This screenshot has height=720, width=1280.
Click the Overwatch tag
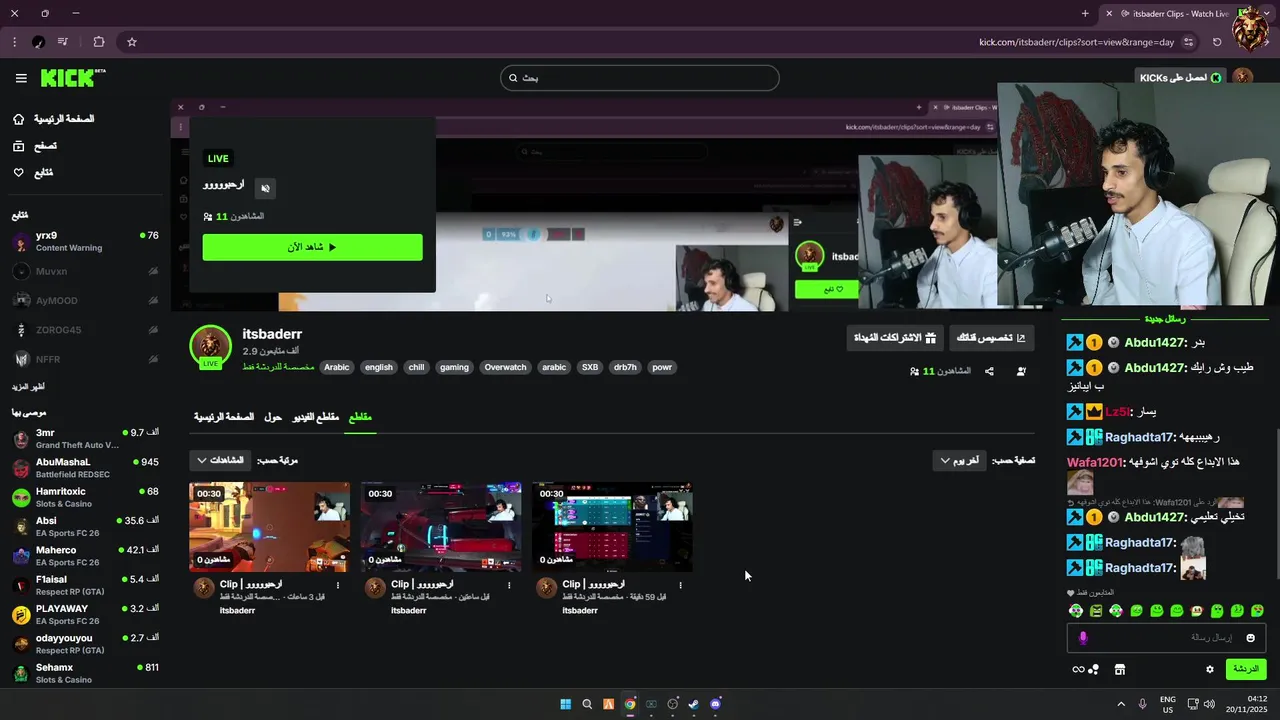505,367
